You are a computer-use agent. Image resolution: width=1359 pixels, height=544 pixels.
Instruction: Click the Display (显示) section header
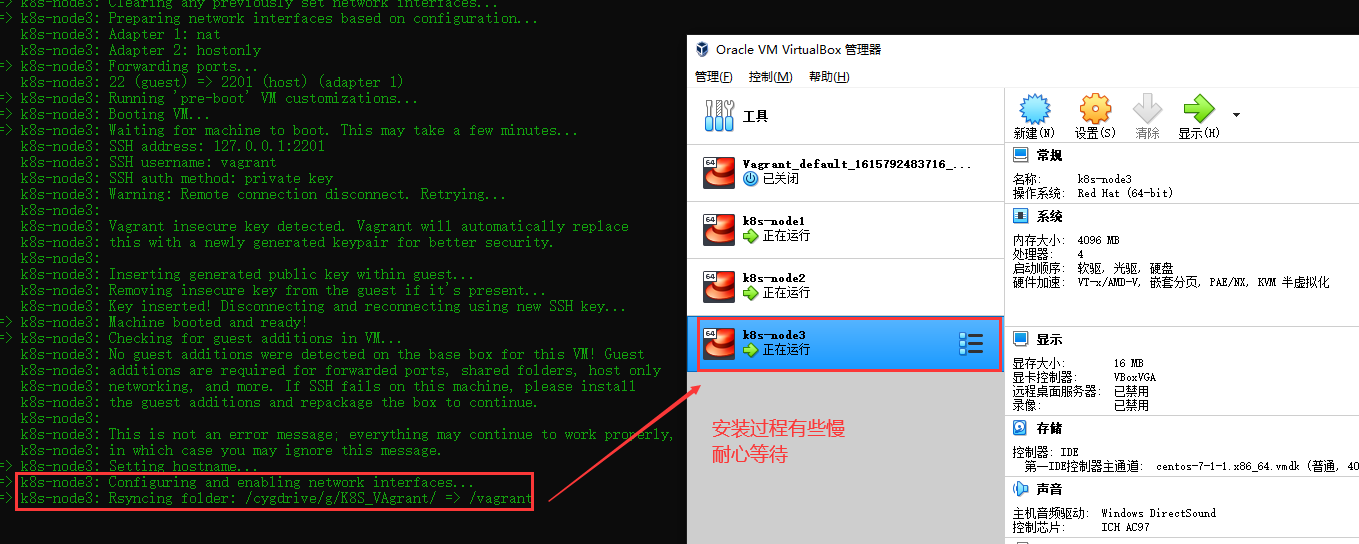pos(1049,339)
